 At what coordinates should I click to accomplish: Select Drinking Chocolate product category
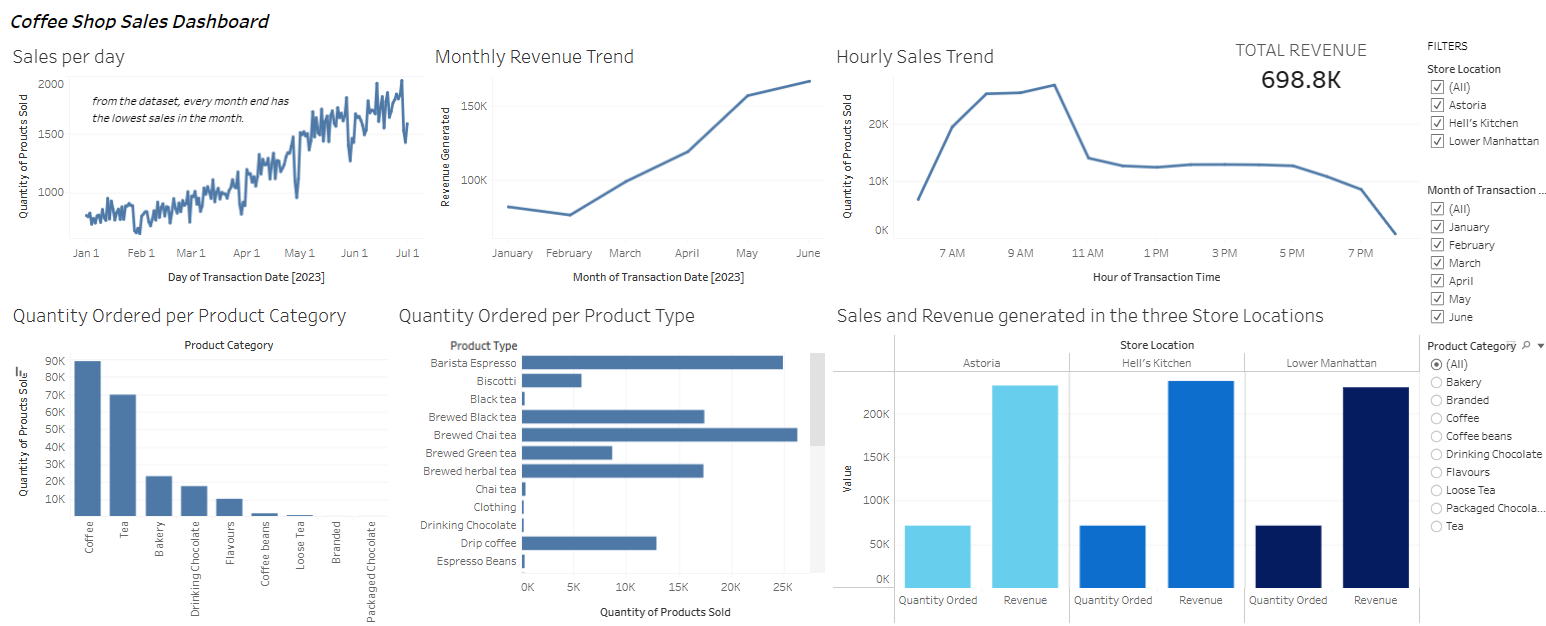tap(1437, 453)
